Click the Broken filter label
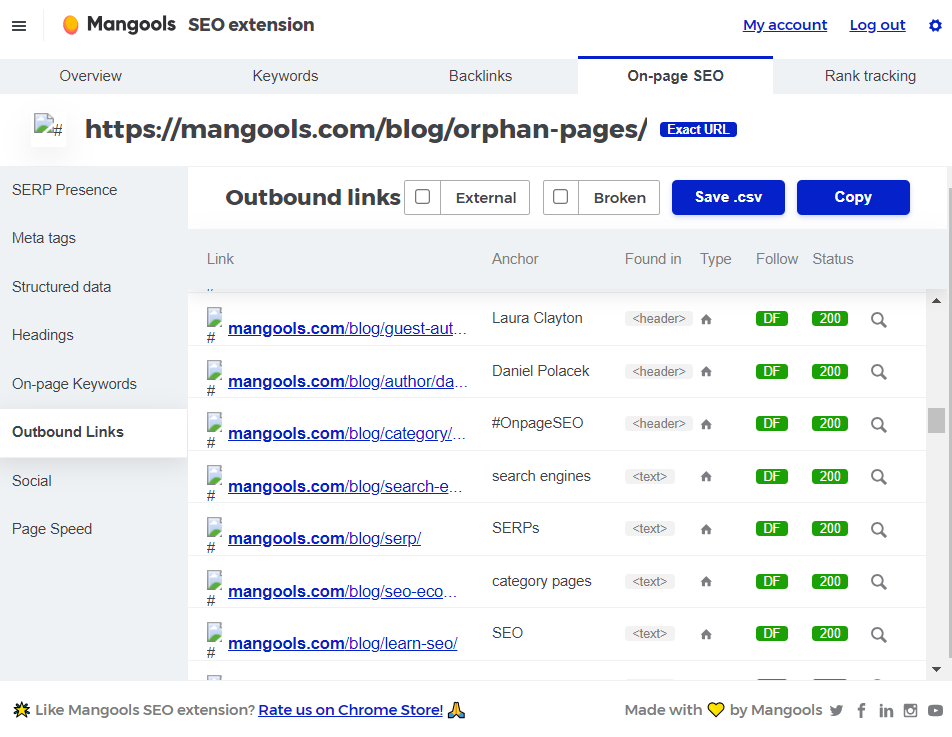This screenshot has height=737, width=952. tap(619, 198)
